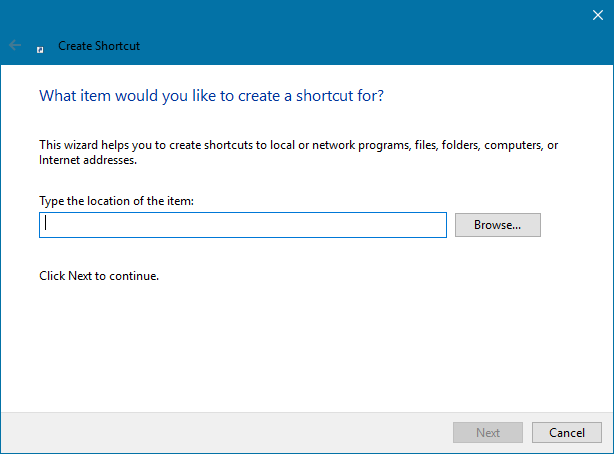Viewport: 614px width, 454px height.
Task: Click the "Create Shortcut" window title text
Action: [x=99, y=46]
